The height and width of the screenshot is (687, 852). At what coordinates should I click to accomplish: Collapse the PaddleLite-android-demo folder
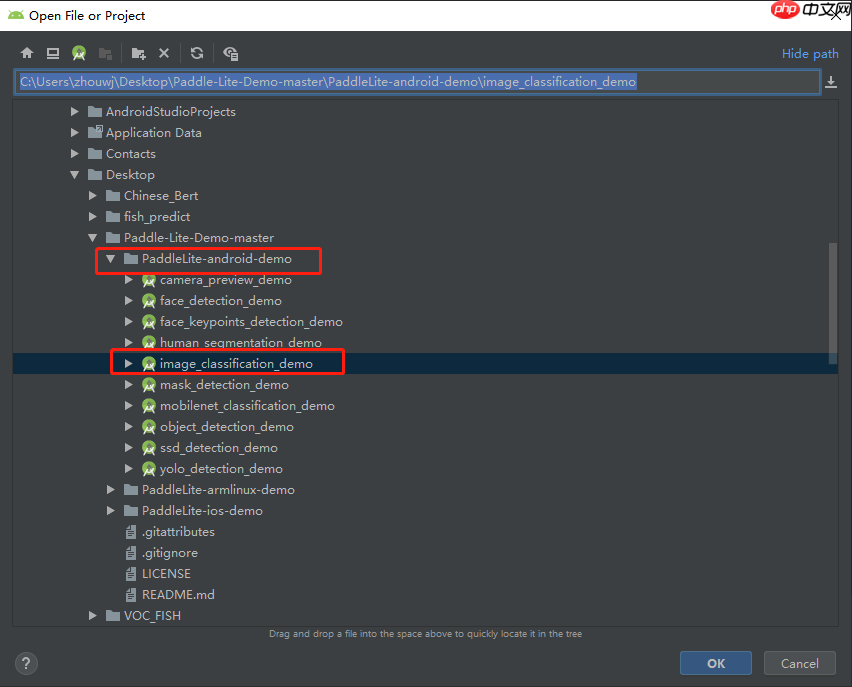[111, 259]
